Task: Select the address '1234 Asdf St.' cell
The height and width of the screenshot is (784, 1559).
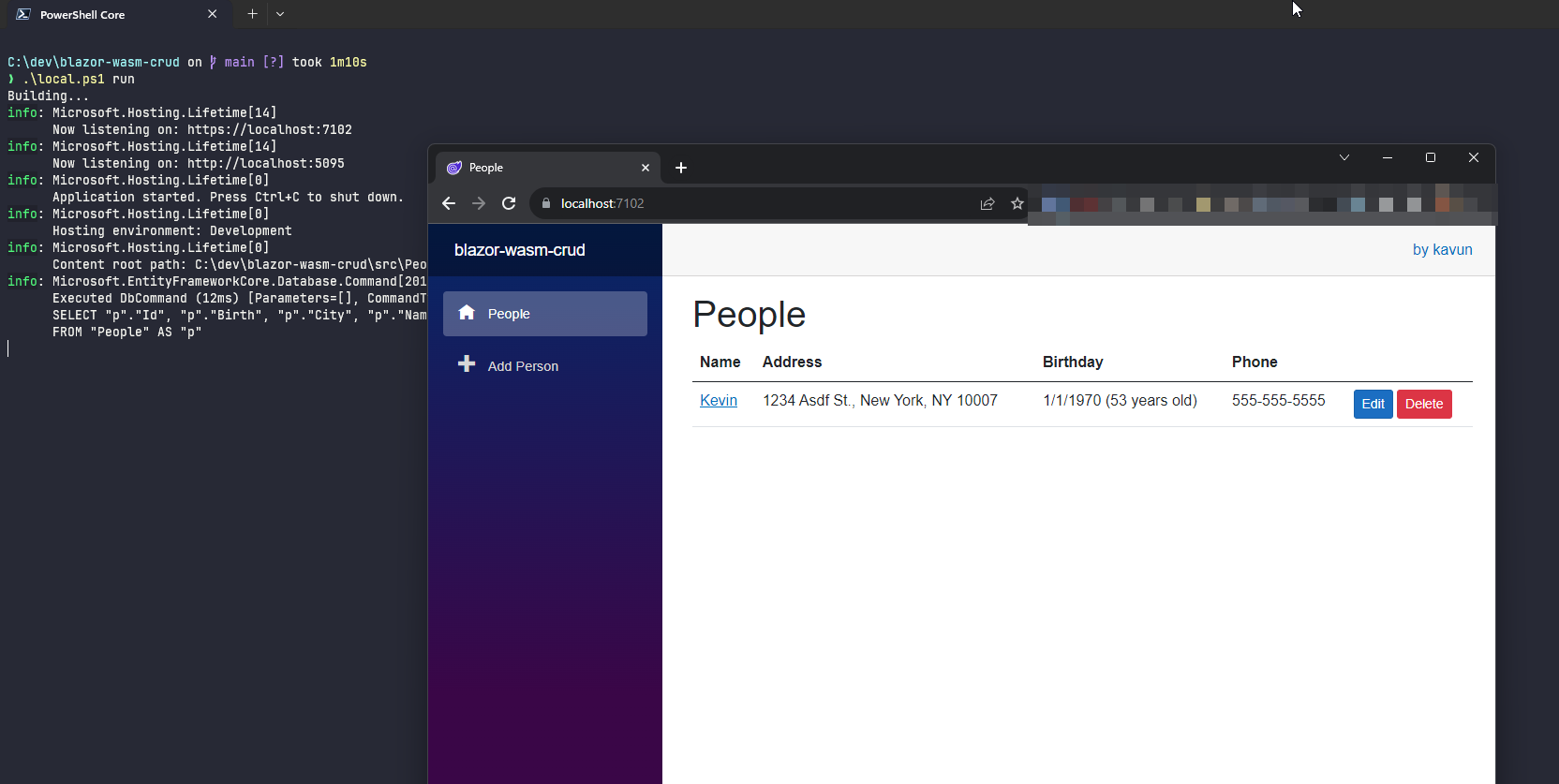Action: 880,400
